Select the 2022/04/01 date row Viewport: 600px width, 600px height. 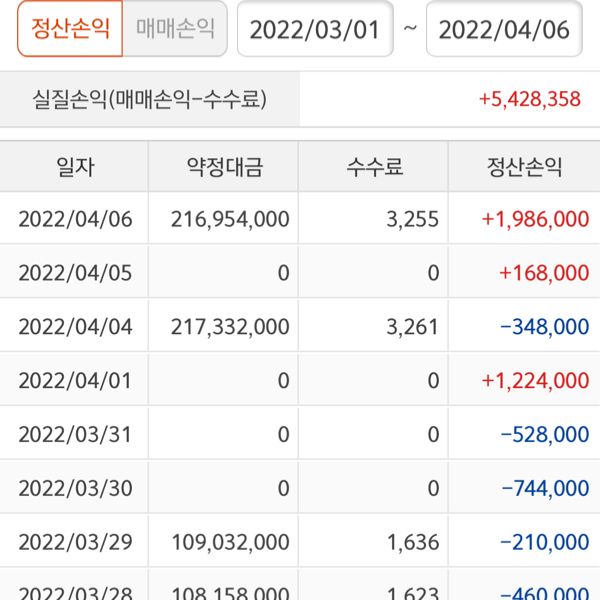coord(75,380)
